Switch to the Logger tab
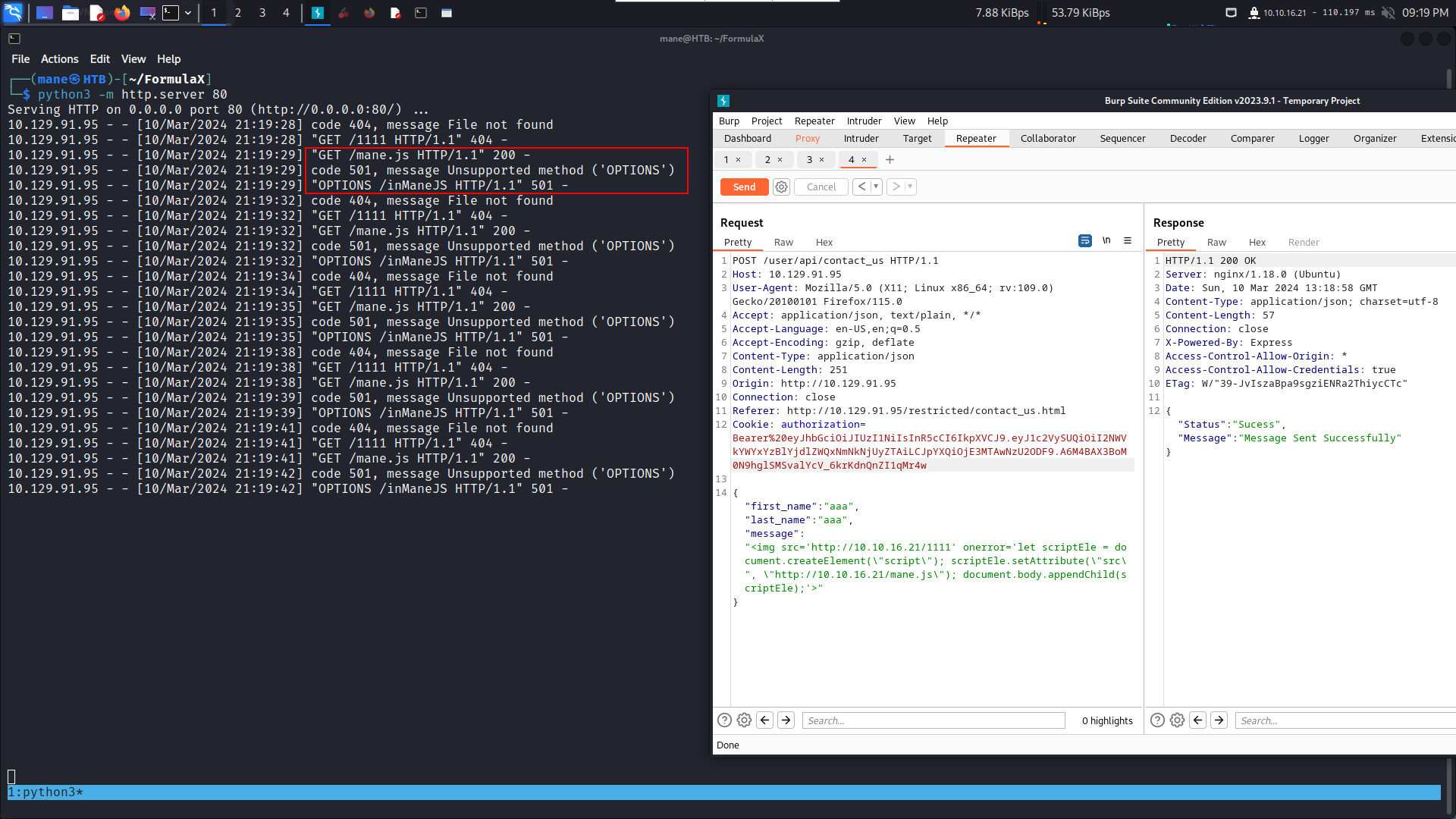This screenshot has height=819, width=1456. pyautogui.click(x=1313, y=138)
